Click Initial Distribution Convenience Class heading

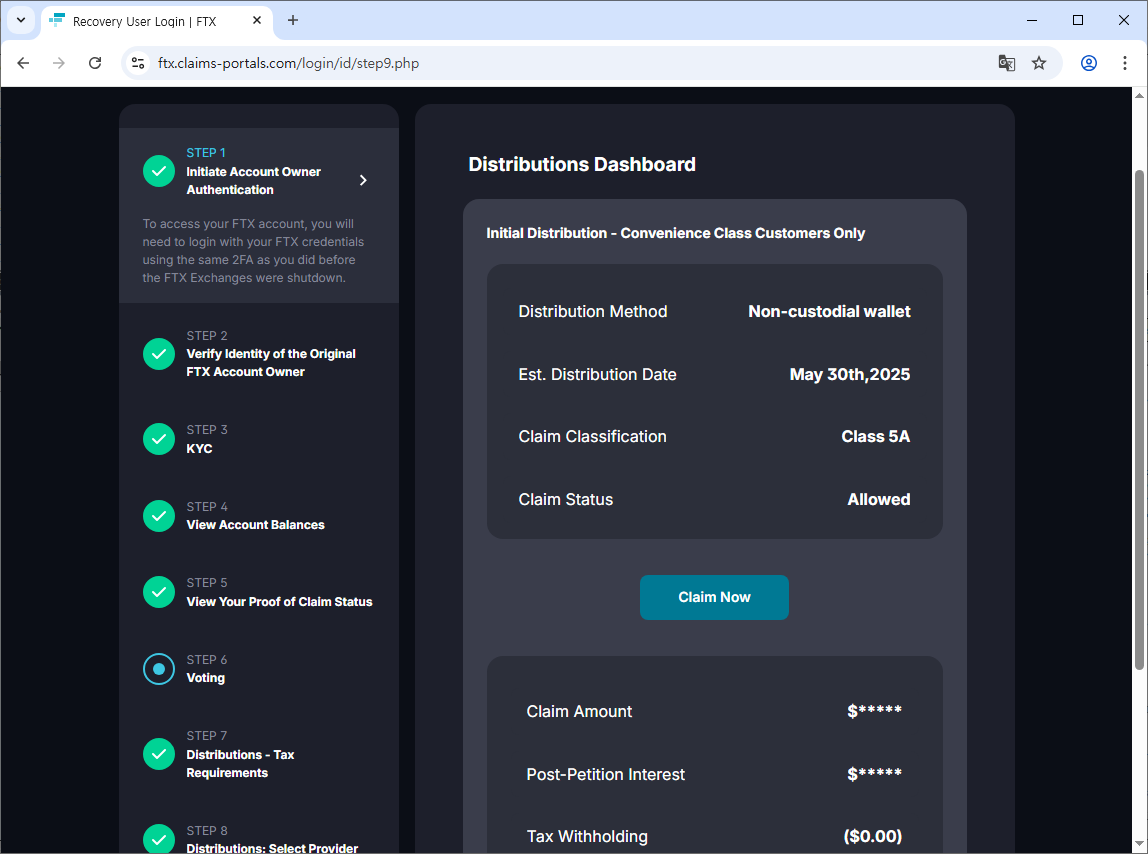(x=675, y=233)
